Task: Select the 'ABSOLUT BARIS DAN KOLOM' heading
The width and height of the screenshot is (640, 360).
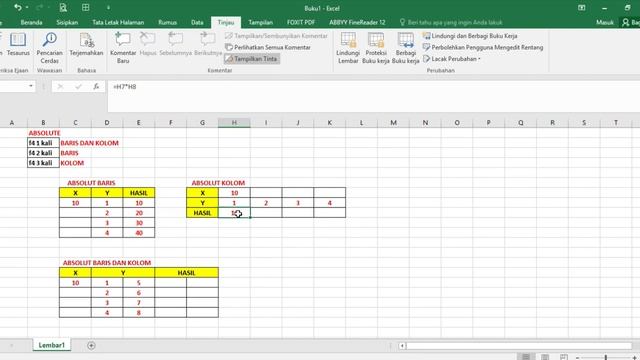Action: [x=107, y=263]
